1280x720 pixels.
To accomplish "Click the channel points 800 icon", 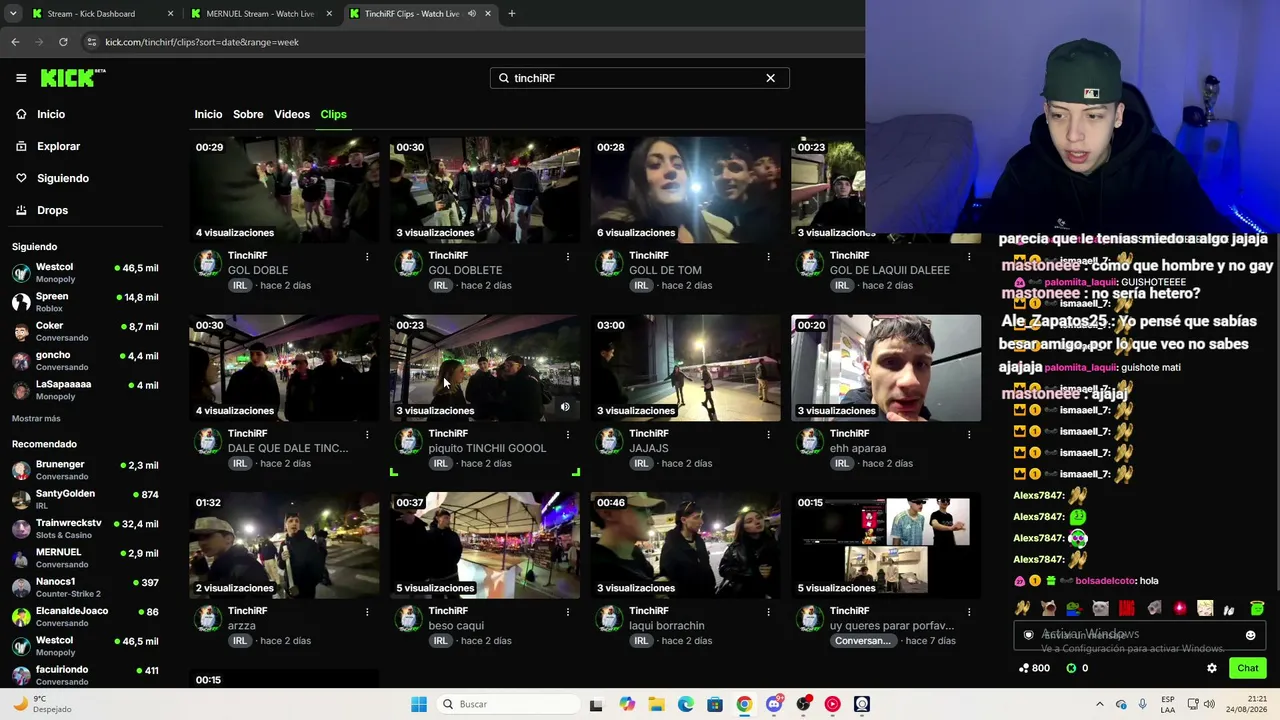I will tap(1024, 668).
